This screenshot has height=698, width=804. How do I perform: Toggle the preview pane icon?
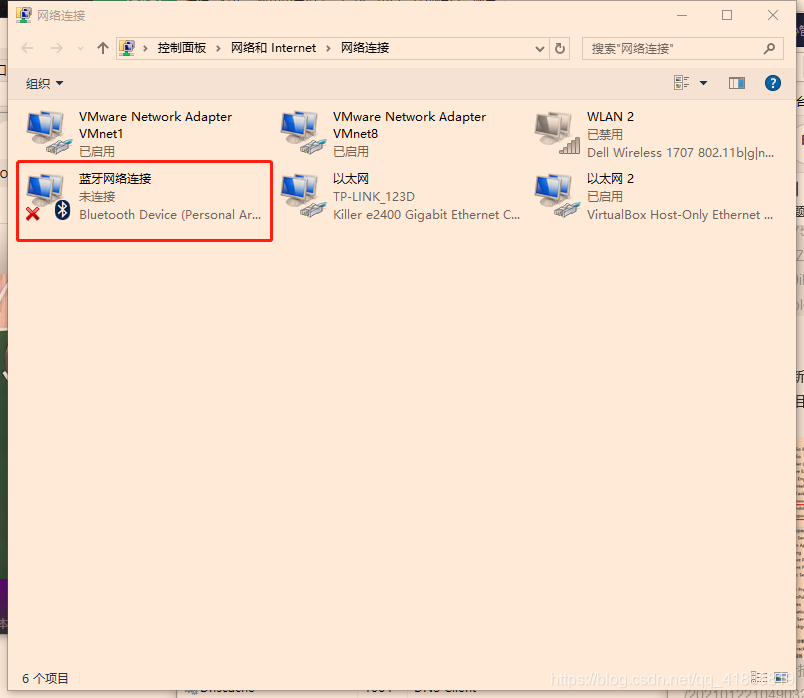coord(736,83)
